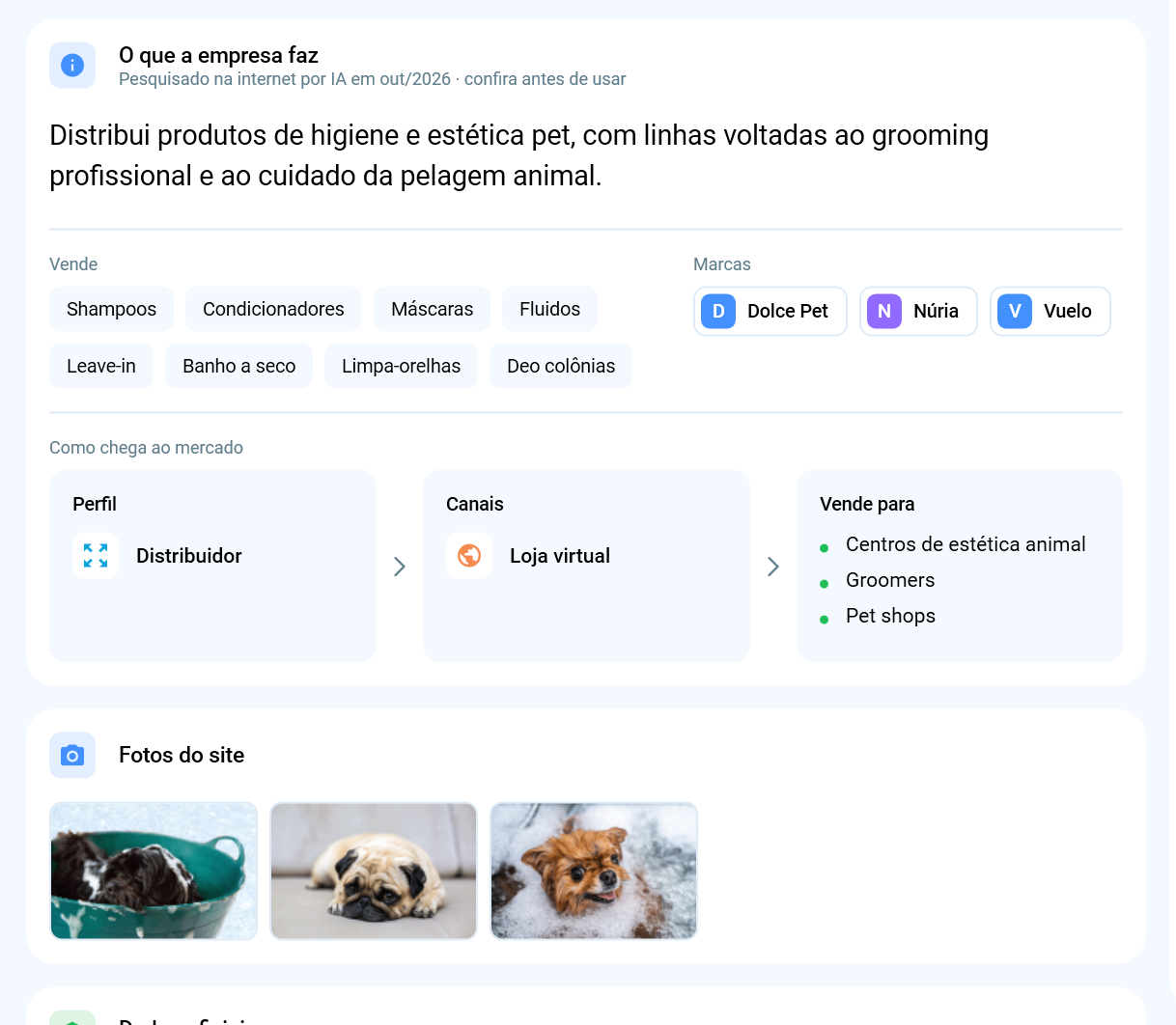The height and width of the screenshot is (1025, 1176).
Task: Click 'Centros de estética animal' list item
Action: [x=966, y=544]
